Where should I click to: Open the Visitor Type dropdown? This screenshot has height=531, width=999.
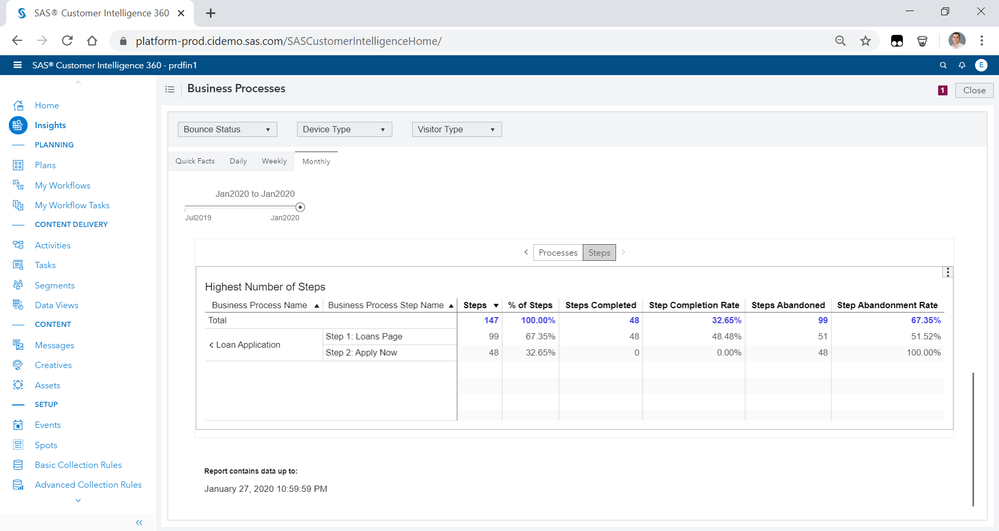pyautogui.click(x=456, y=130)
